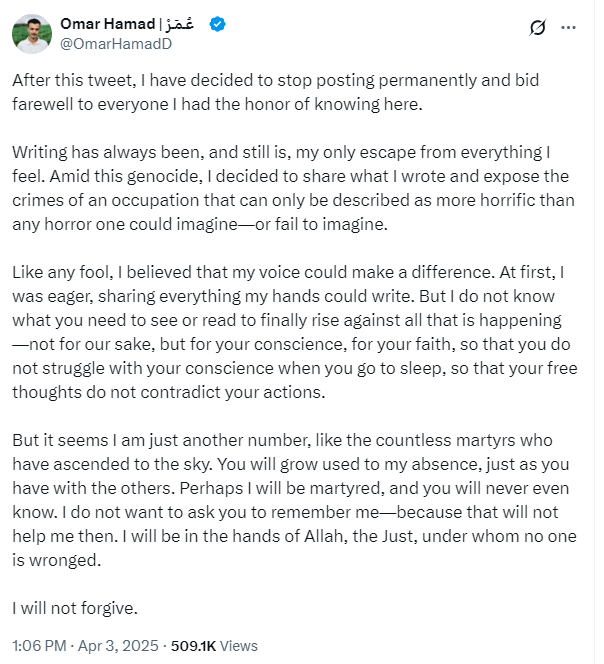
Task: Open Omar Hamad's profile picture
Action: 32,34
